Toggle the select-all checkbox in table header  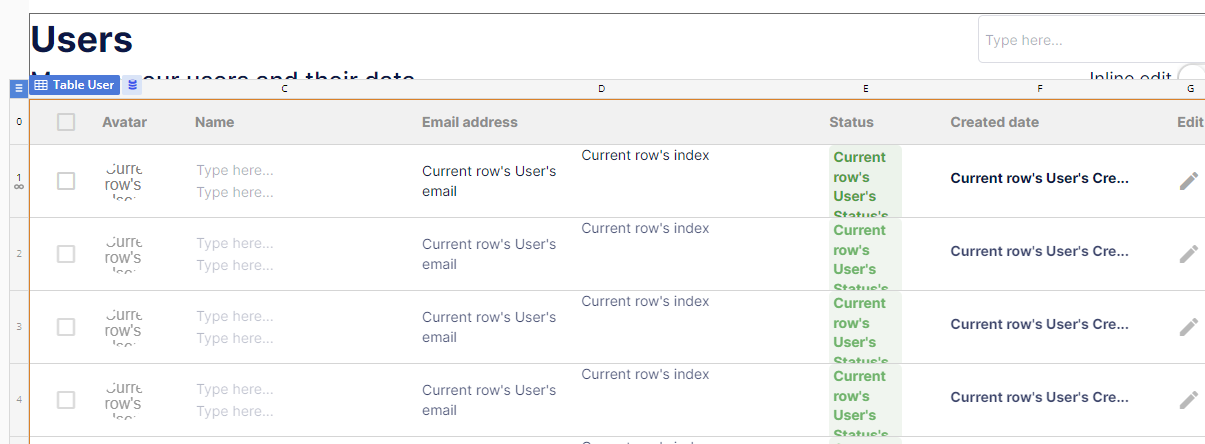pyautogui.click(x=66, y=122)
